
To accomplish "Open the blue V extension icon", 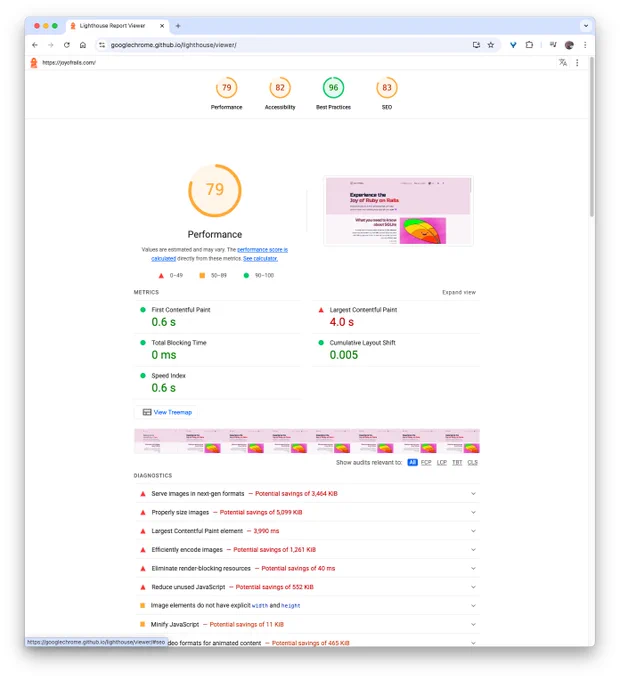I will (513, 45).
